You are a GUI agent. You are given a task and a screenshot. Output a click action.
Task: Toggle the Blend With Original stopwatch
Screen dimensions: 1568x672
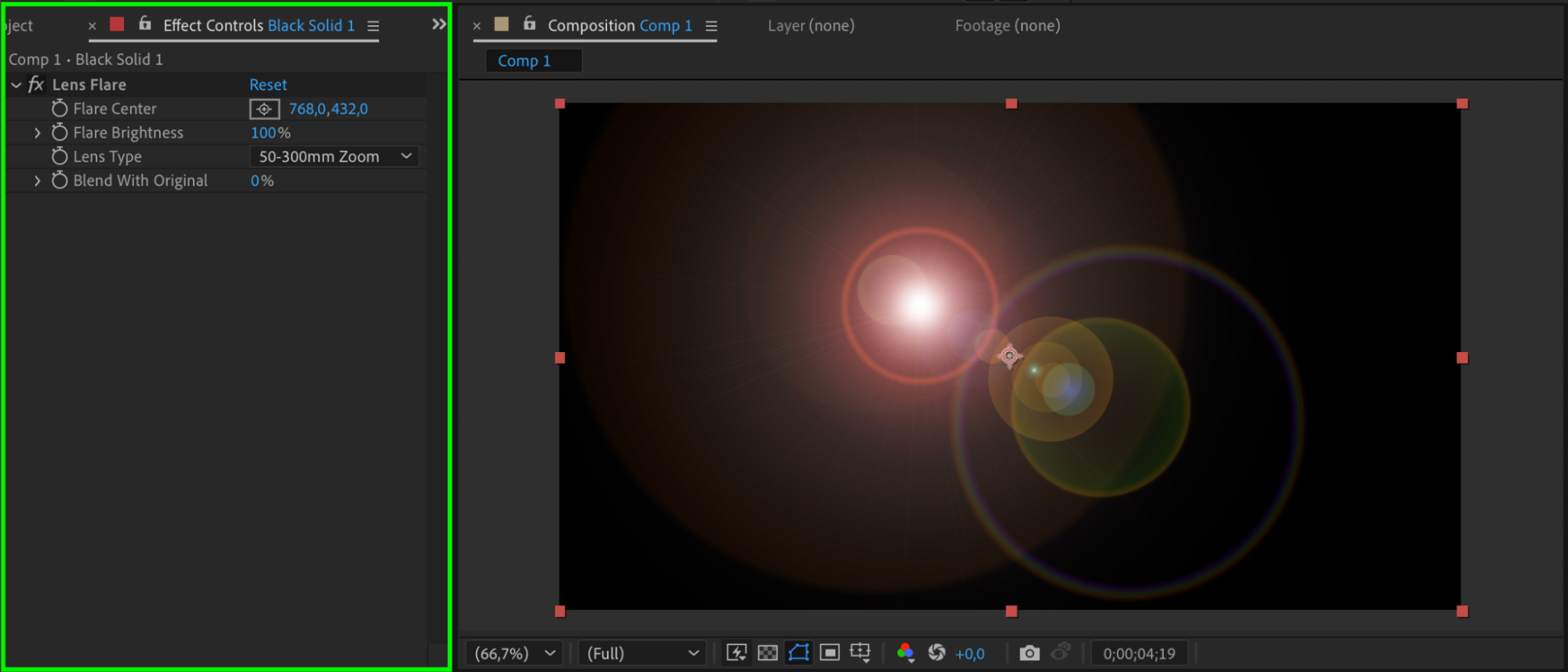click(x=60, y=180)
